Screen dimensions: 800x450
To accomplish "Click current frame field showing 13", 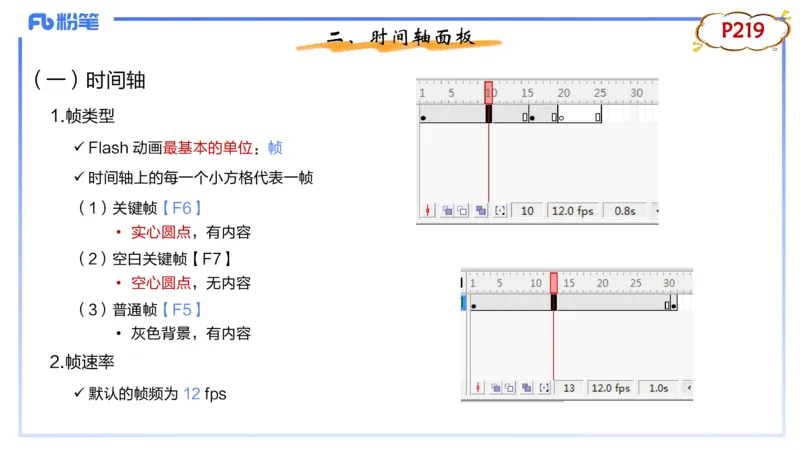I will [x=569, y=388].
